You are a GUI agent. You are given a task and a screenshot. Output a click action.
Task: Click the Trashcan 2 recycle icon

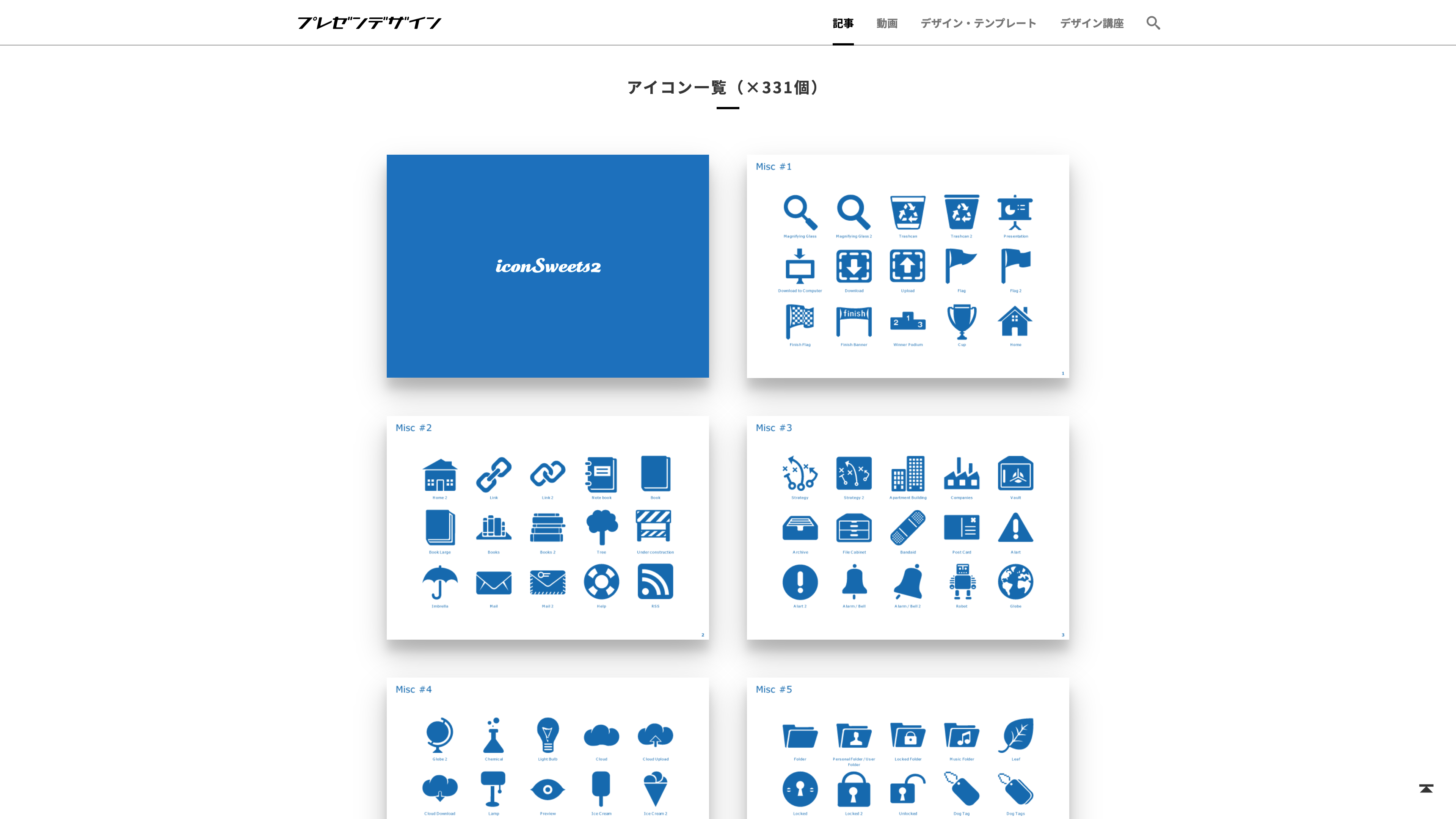pyautogui.click(x=962, y=212)
